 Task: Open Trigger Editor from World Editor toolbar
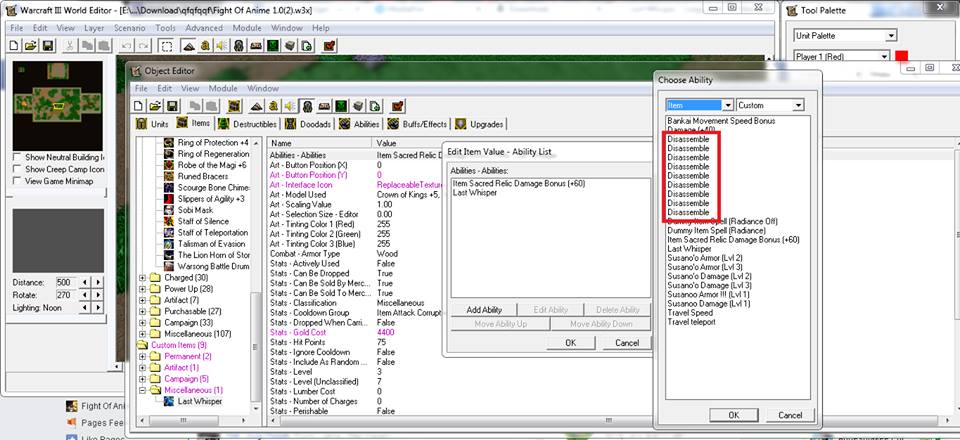[x=205, y=45]
